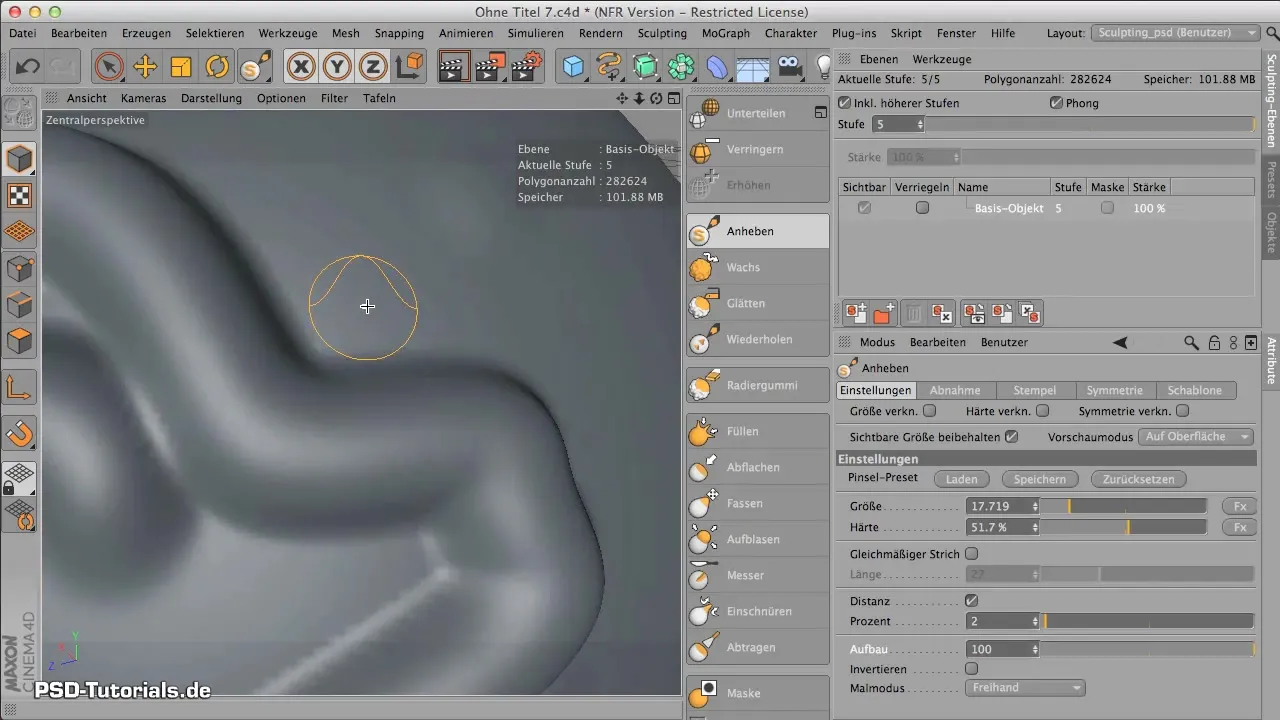Open the Sculpting menu in menu bar
This screenshot has width=1280, height=720.
pyautogui.click(x=662, y=33)
